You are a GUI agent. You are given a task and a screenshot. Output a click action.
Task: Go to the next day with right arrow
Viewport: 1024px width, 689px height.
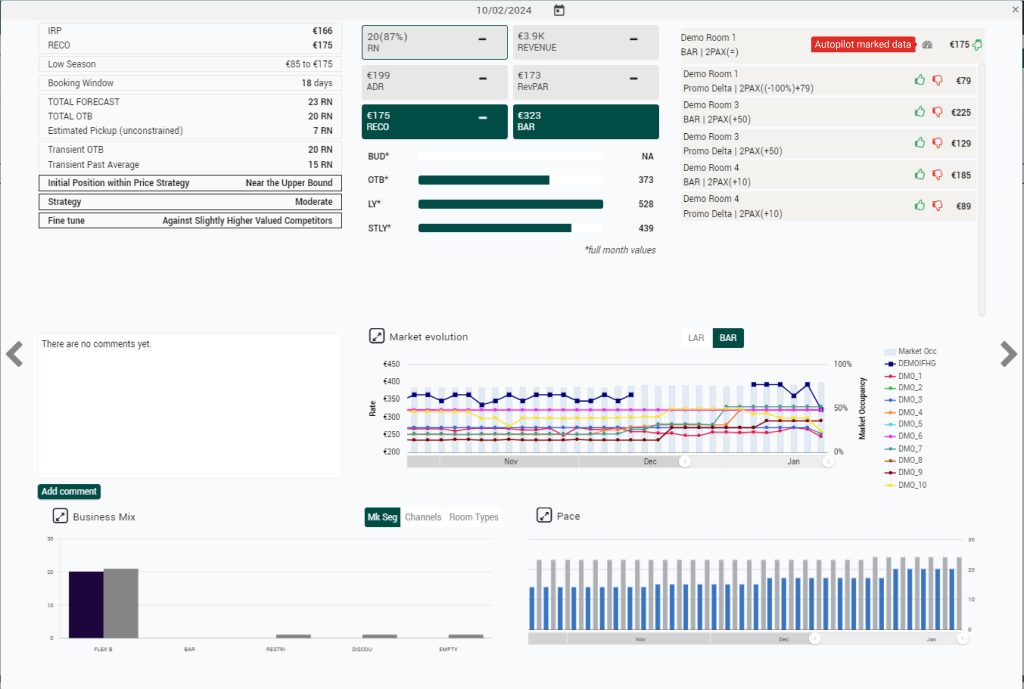(x=1008, y=354)
